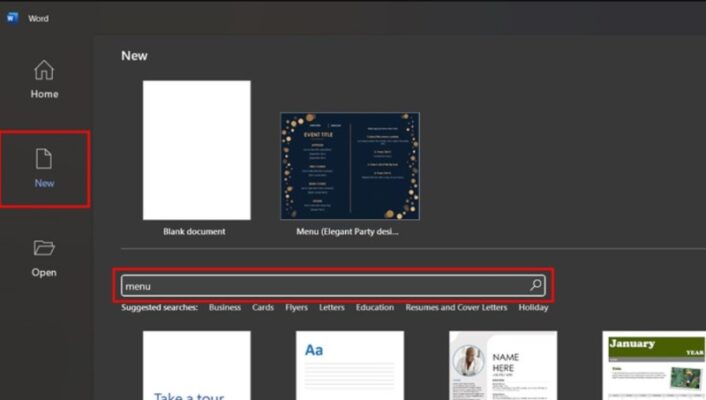The image size is (706, 400).
Task: Open the Menu Elegant Party design template
Action: click(350, 166)
